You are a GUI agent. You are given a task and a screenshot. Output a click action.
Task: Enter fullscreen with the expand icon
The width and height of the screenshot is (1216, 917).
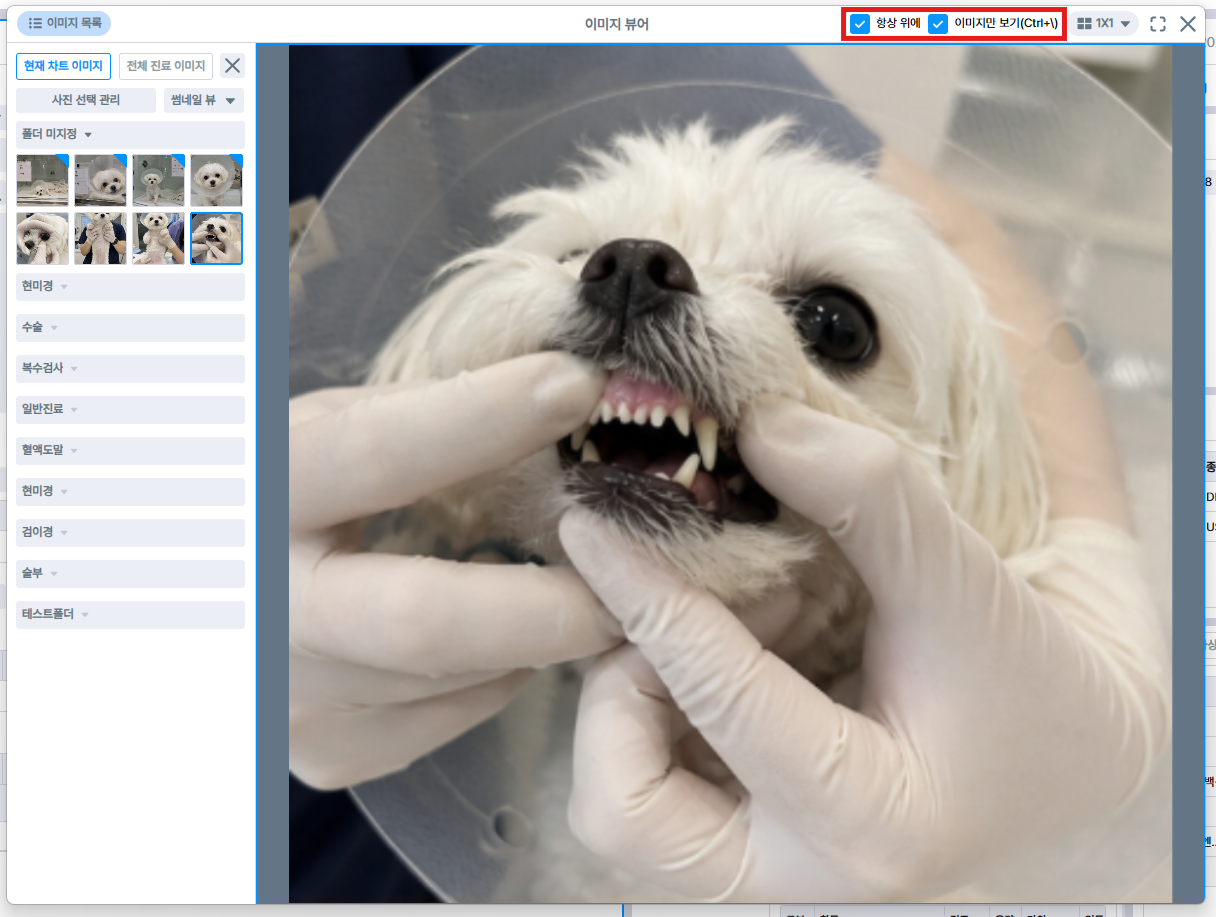click(1158, 24)
